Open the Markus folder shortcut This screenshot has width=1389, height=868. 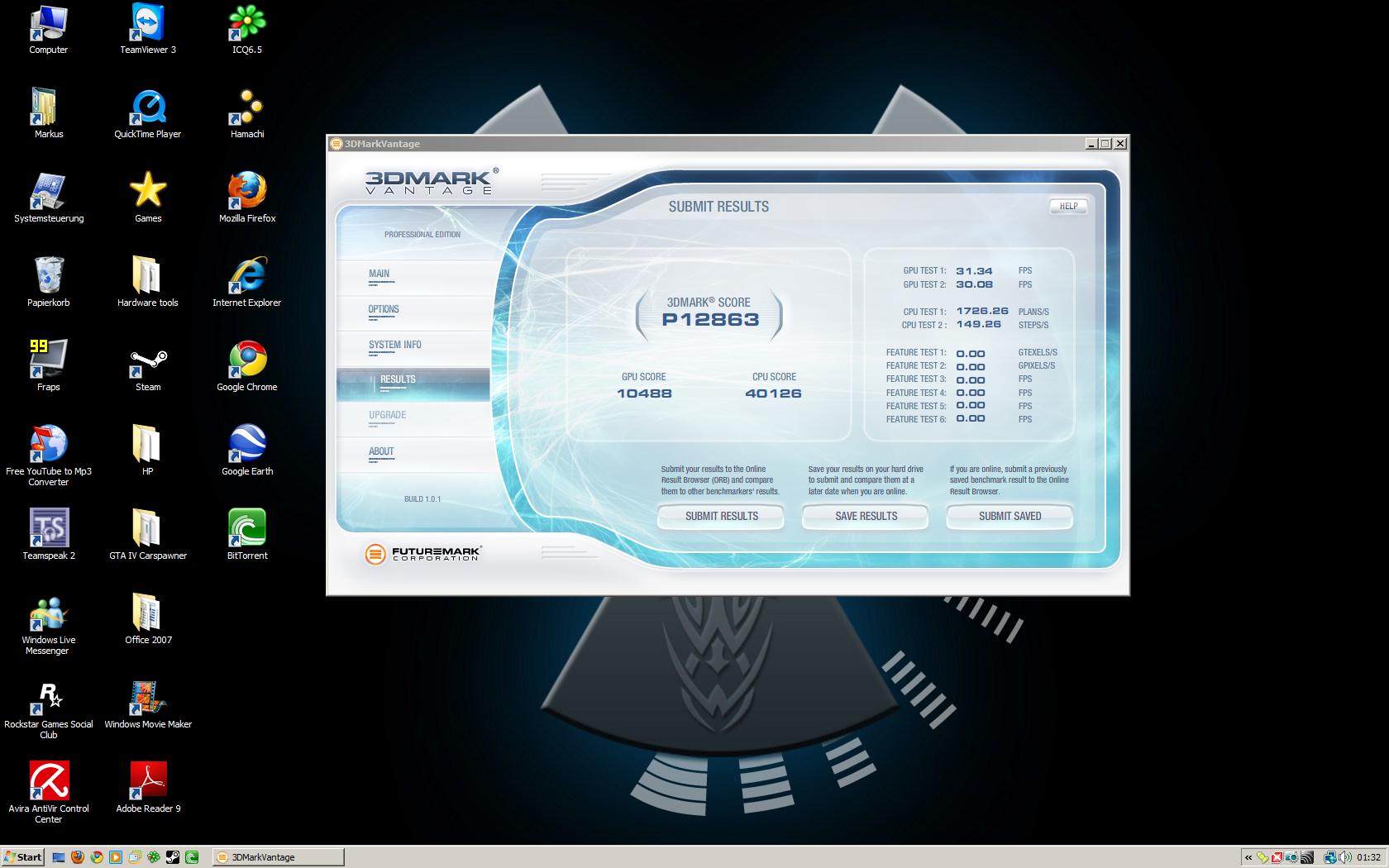tap(48, 113)
